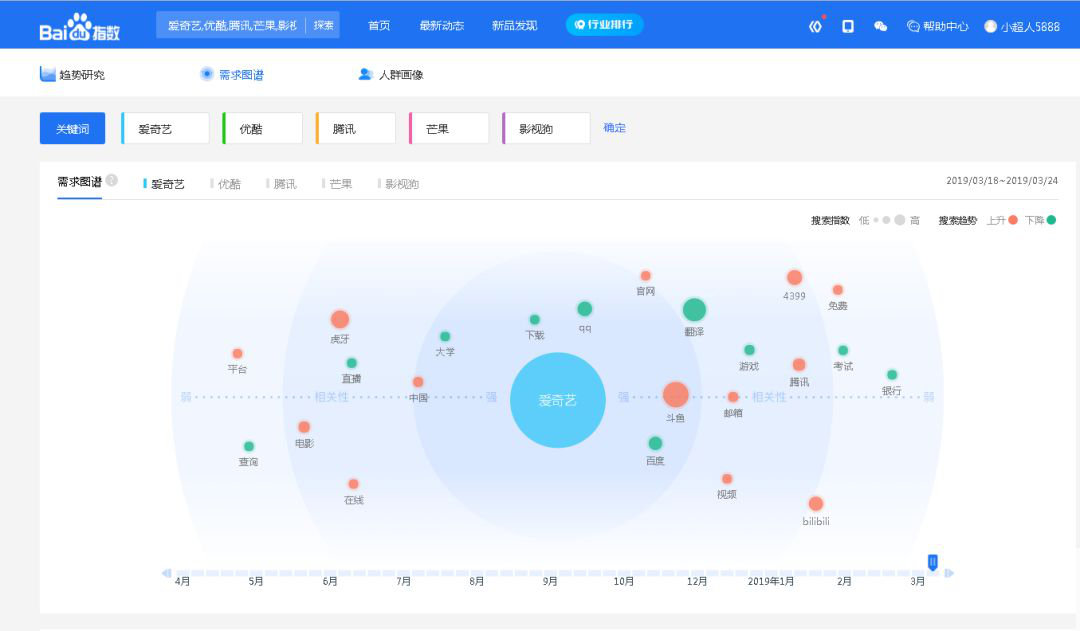Image resolution: width=1080 pixels, height=631 pixels.
Task: Click the timeline left arrow
Action: pyautogui.click(x=166, y=573)
